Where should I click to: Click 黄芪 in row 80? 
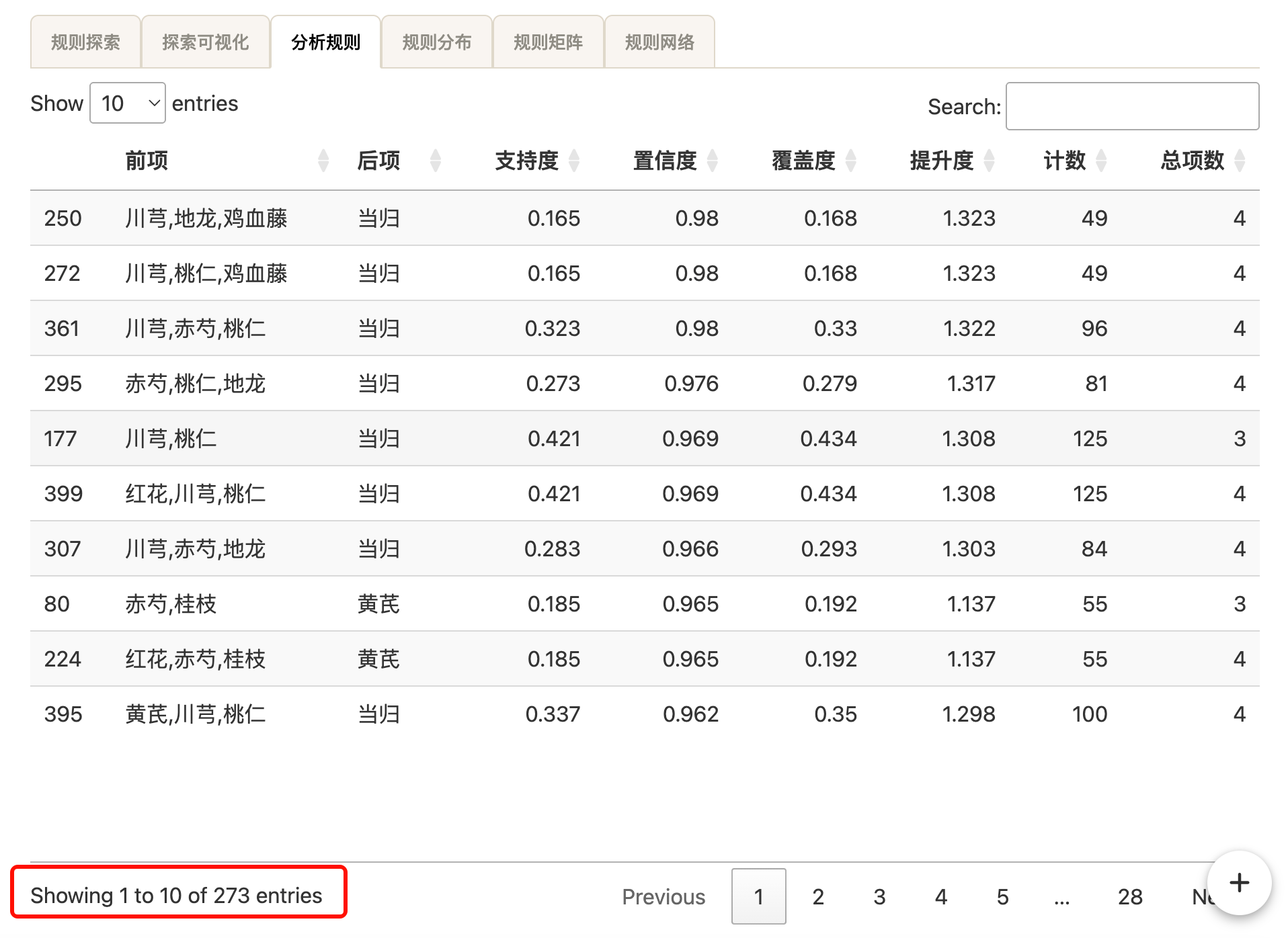coord(378,604)
